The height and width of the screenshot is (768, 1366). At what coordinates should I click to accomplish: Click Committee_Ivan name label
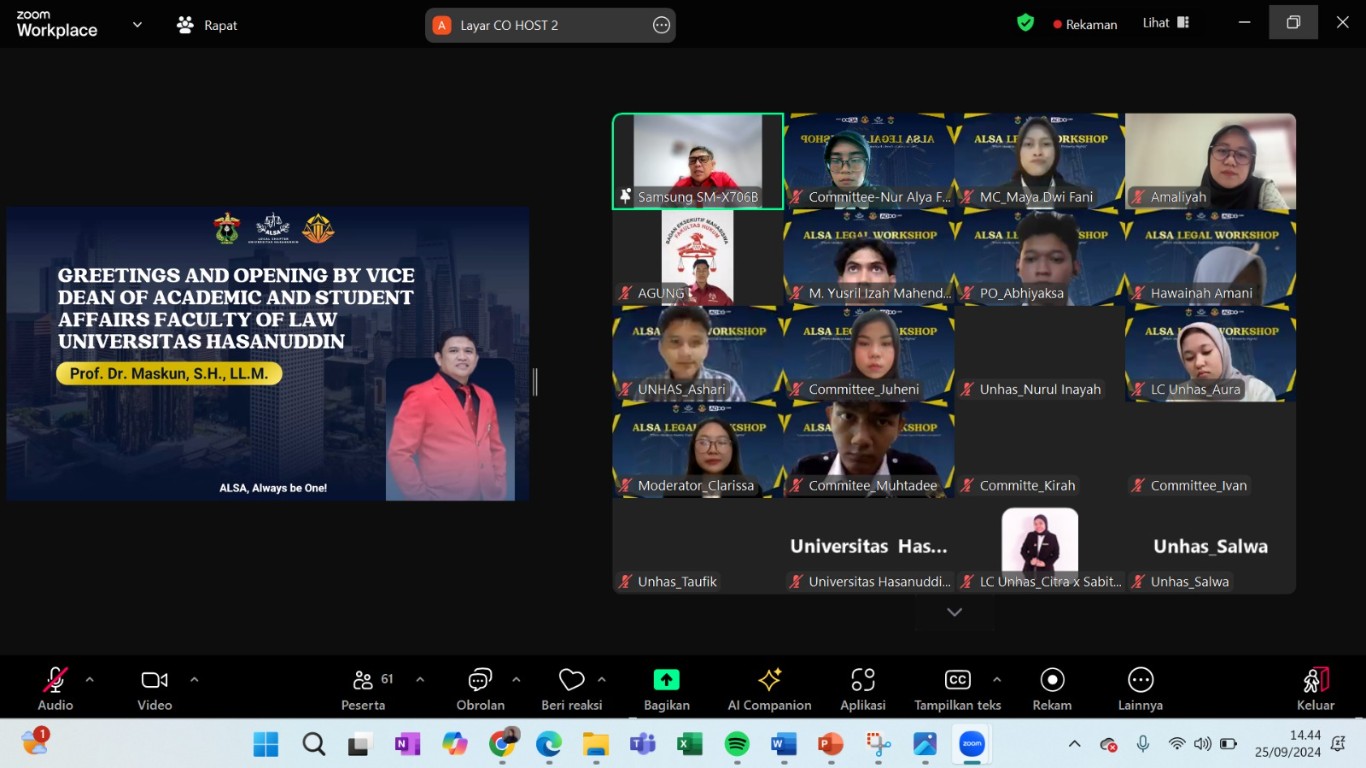(1198, 485)
